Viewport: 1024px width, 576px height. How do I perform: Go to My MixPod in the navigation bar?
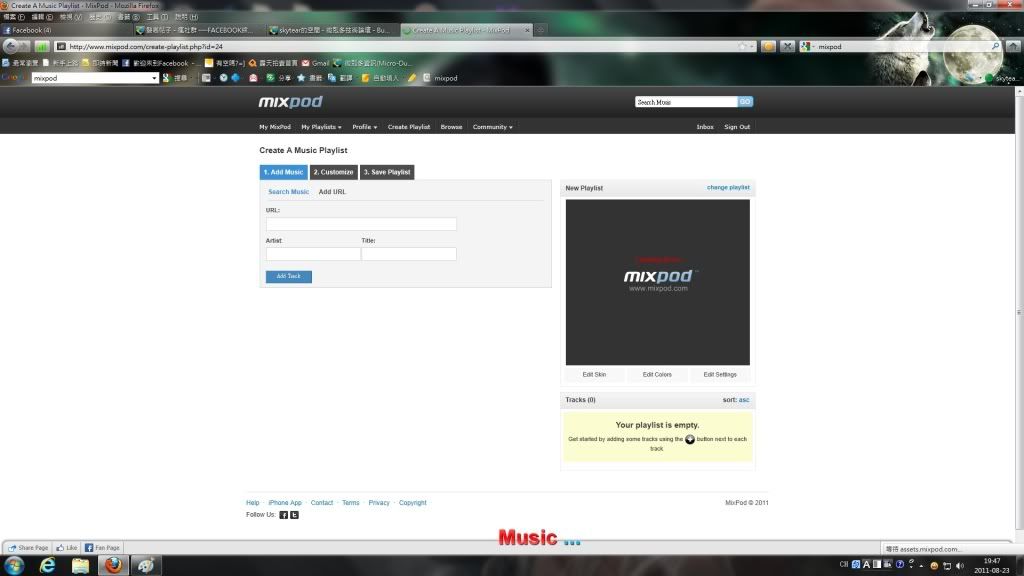click(275, 127)
